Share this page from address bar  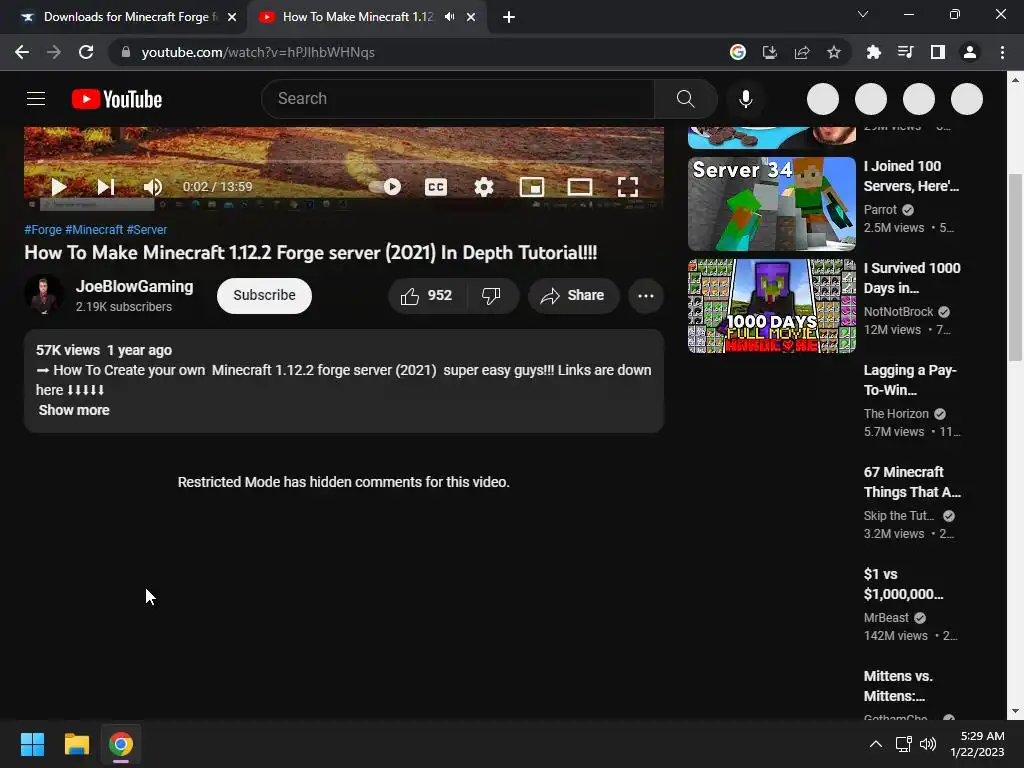[802, 52]
